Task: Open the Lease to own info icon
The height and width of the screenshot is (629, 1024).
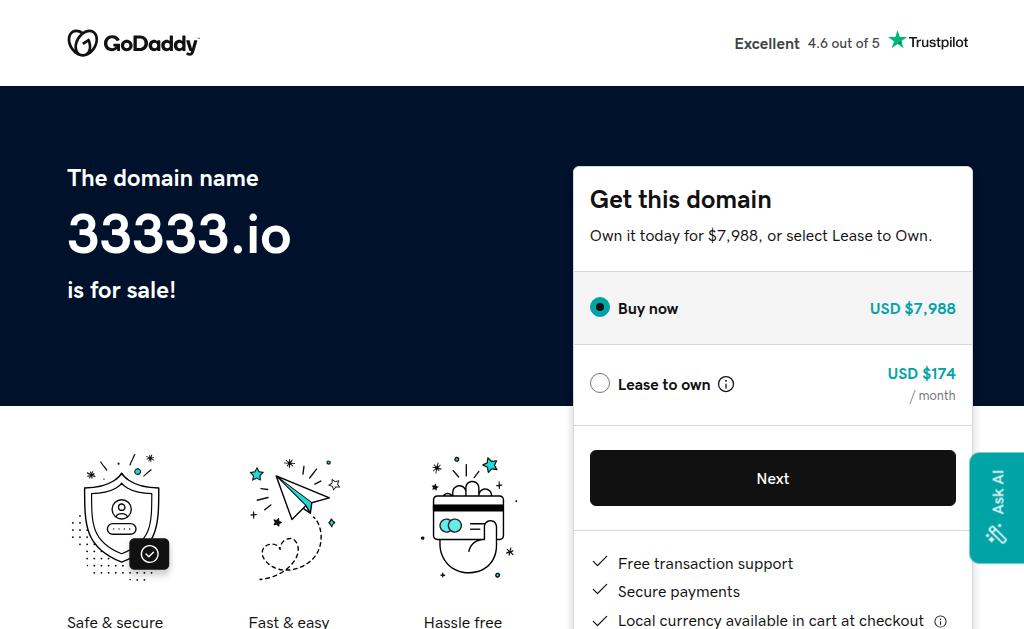Action: [726, 384]
